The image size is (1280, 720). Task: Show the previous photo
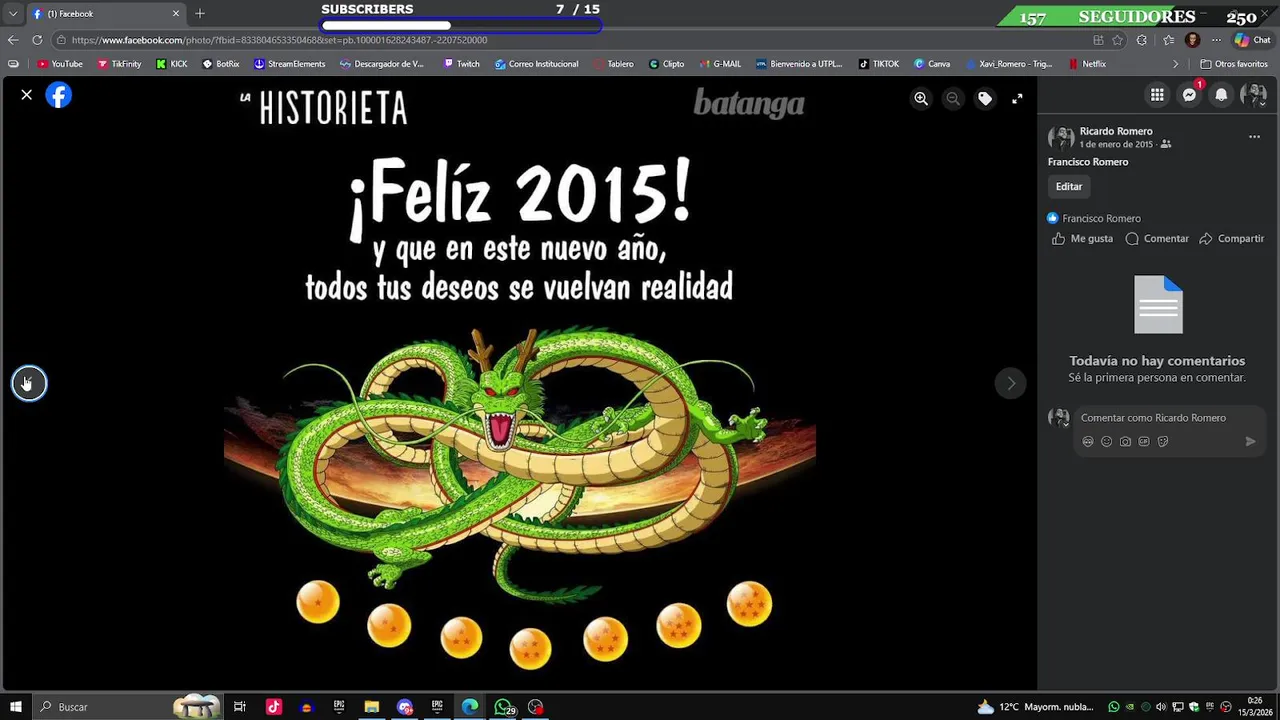29,383
